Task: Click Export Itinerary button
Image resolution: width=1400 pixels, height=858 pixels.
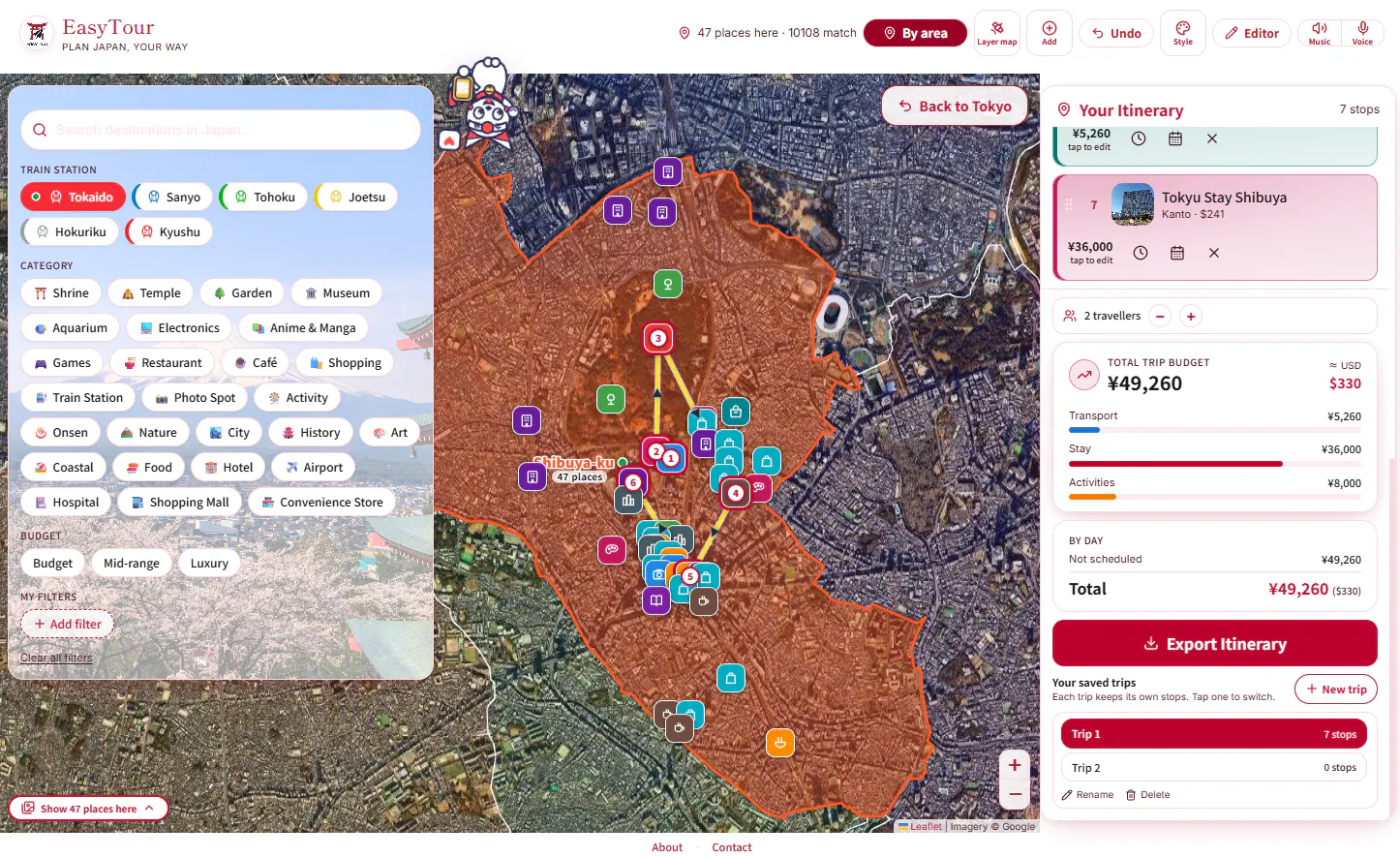Action: tap(1215, 644)
